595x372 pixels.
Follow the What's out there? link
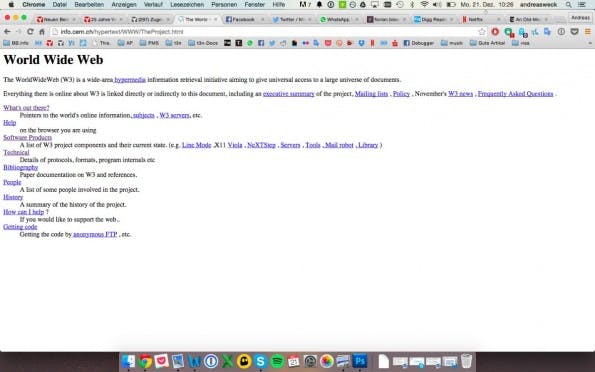(x=26, y=108)
